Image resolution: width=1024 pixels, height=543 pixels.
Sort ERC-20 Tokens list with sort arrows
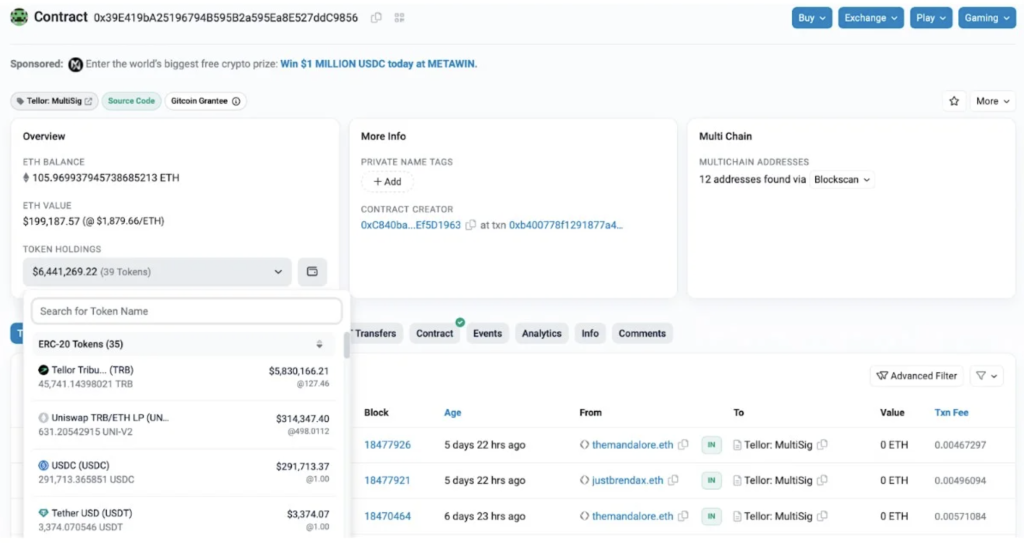point(319,344)
